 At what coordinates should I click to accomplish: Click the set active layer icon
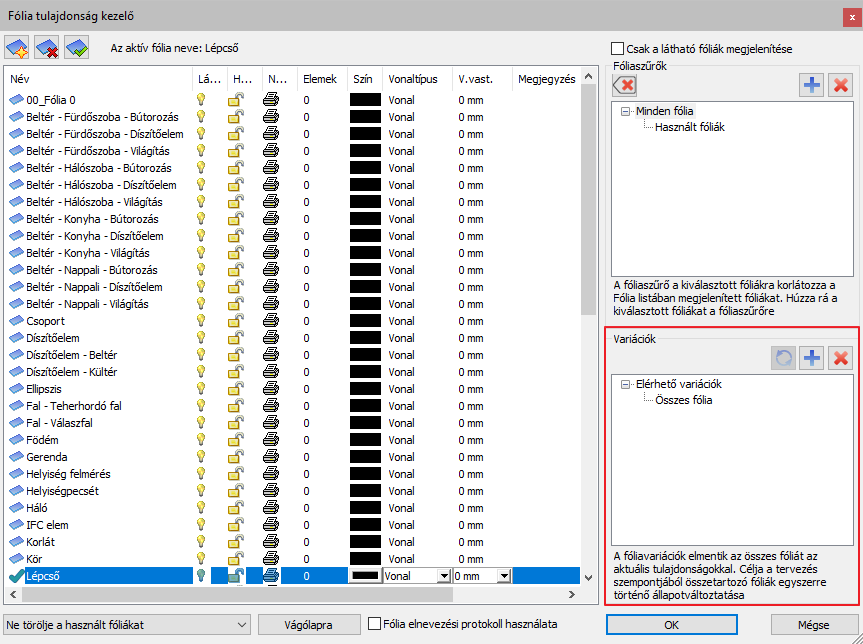(76, 47)
